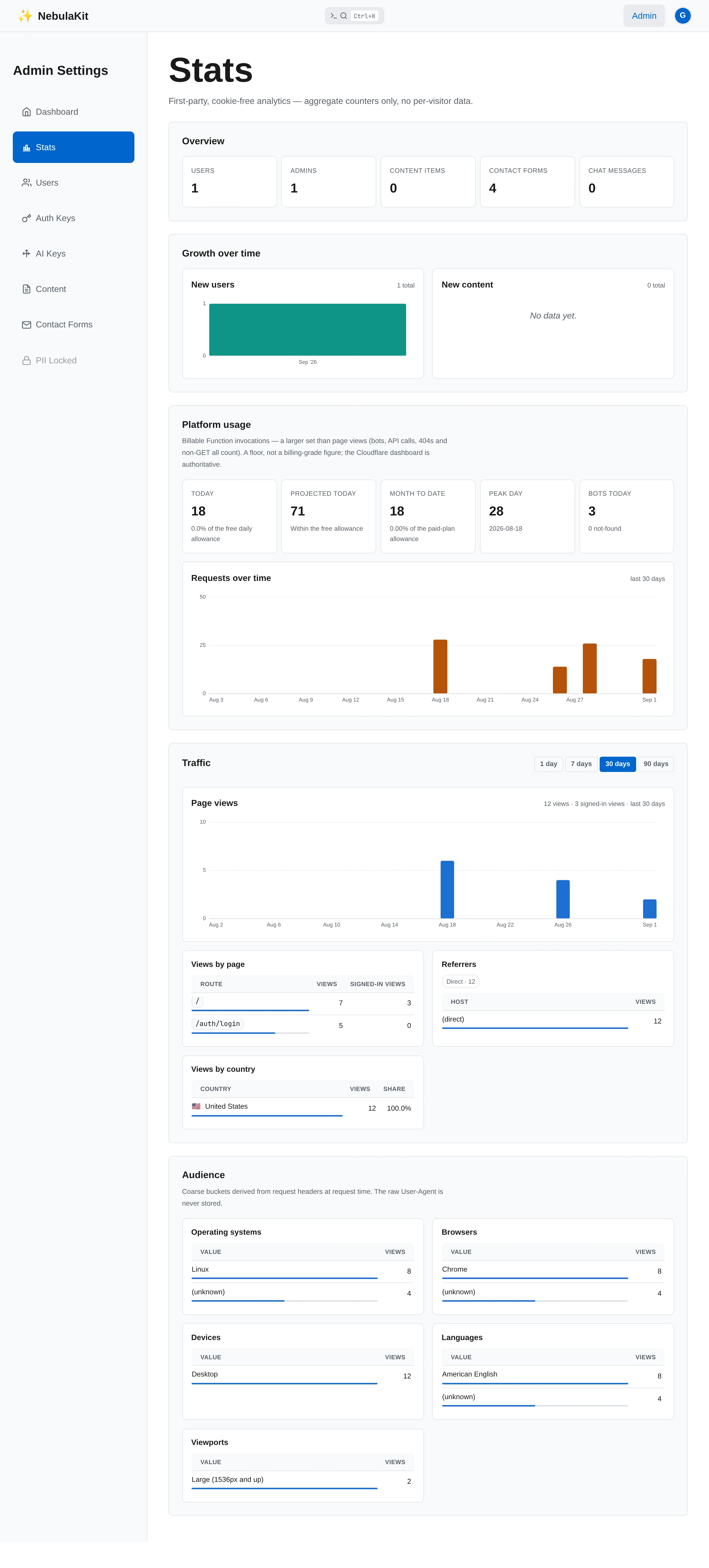Click the Sep 1 bar in Page views chart
709x1568 pixels.
(649, 909)
